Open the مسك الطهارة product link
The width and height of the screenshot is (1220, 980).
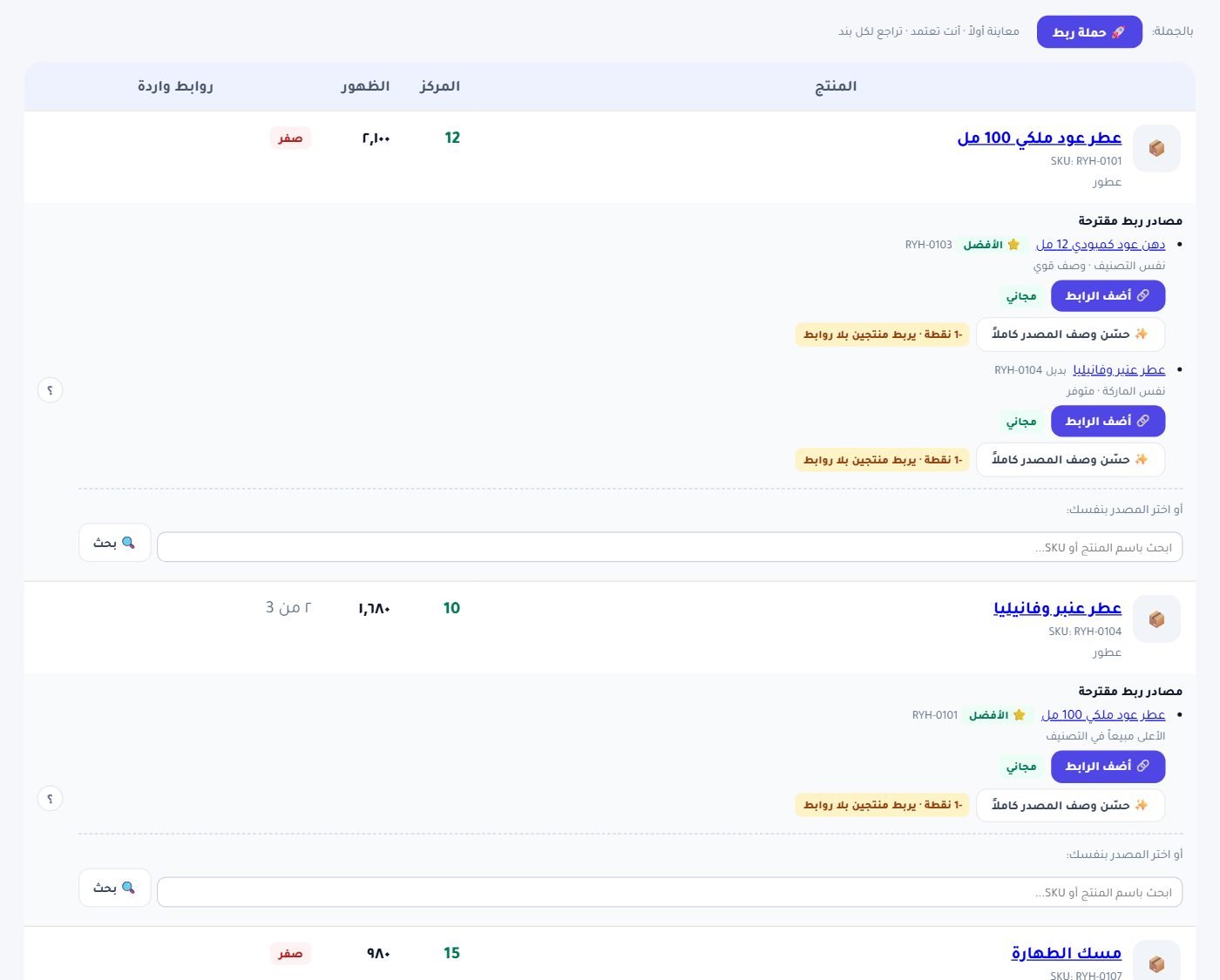tap(1067, 953)
